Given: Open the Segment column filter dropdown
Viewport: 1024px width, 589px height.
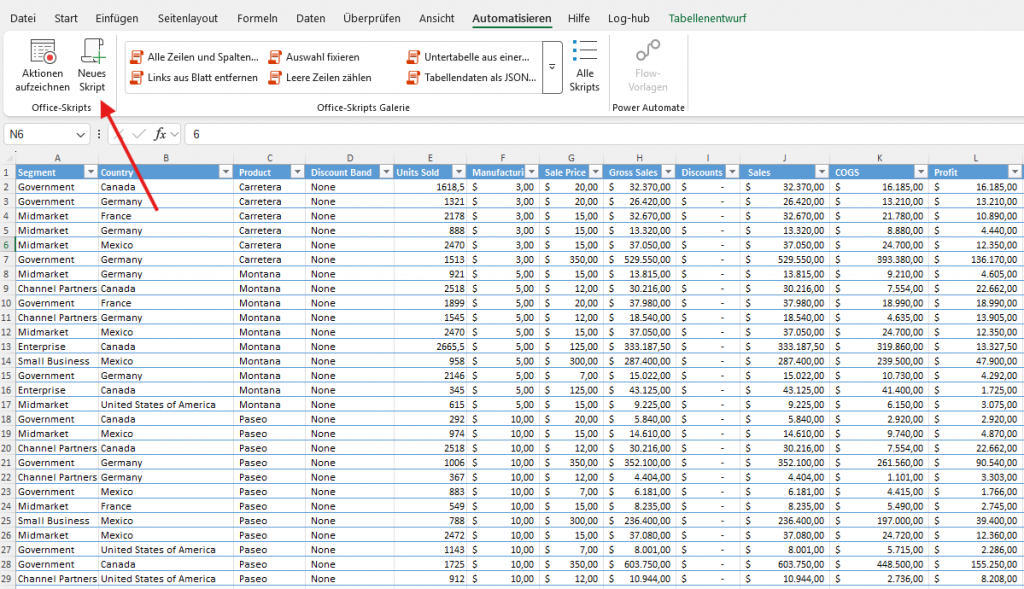Looking at the screenshot, I should pyautogui.click(x=89, y=172).
